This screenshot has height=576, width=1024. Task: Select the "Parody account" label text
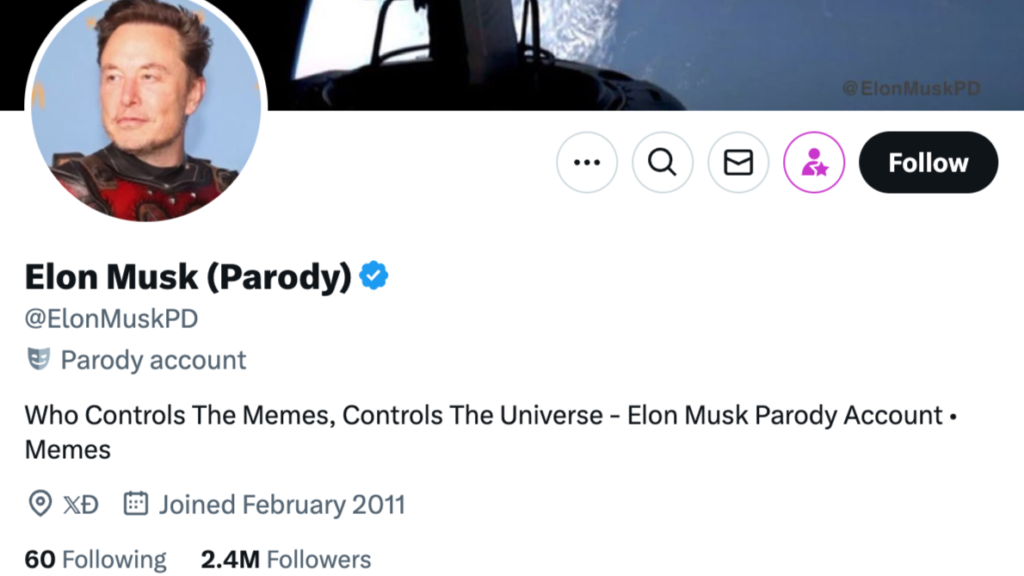(x=153, y=360)
